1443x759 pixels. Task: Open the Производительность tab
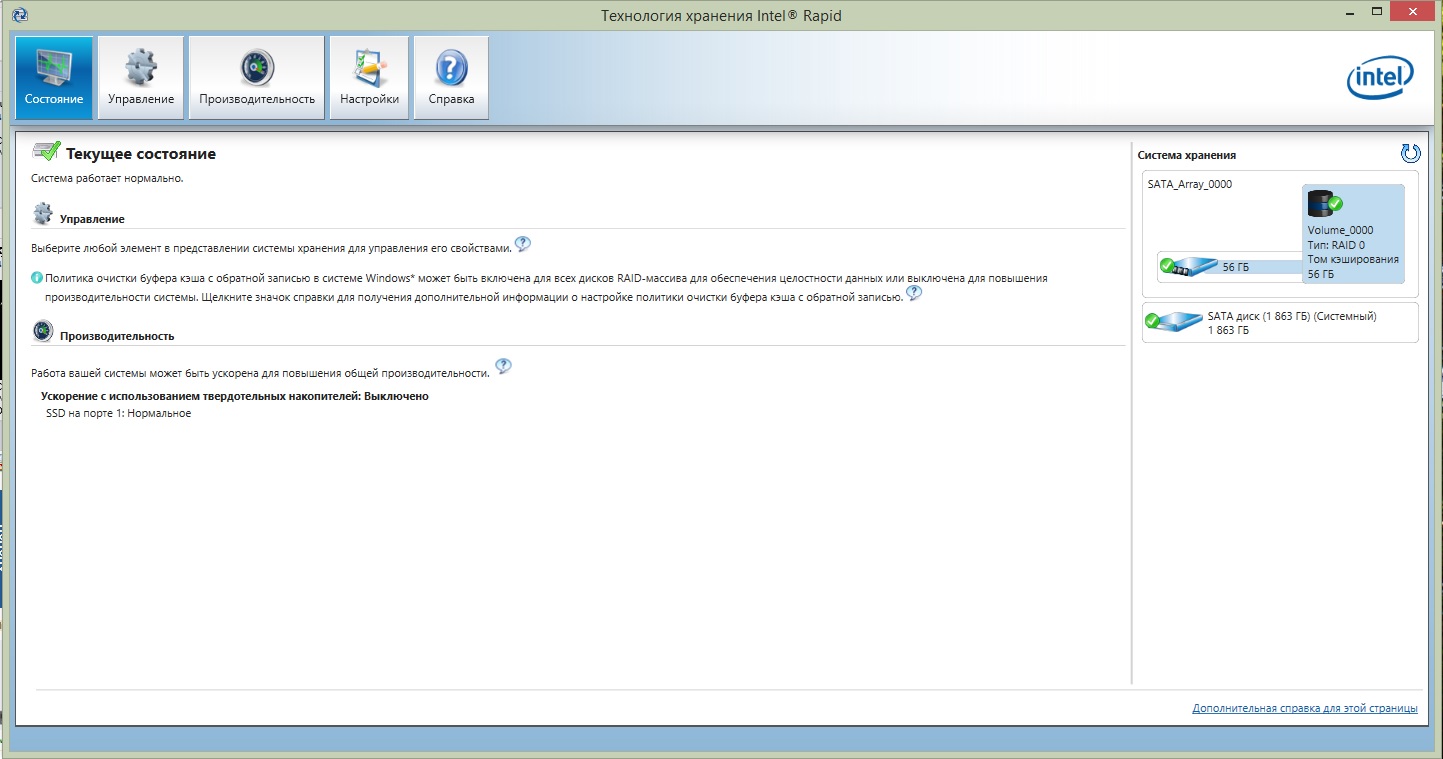pyautogui.click(x=257, y=78)
